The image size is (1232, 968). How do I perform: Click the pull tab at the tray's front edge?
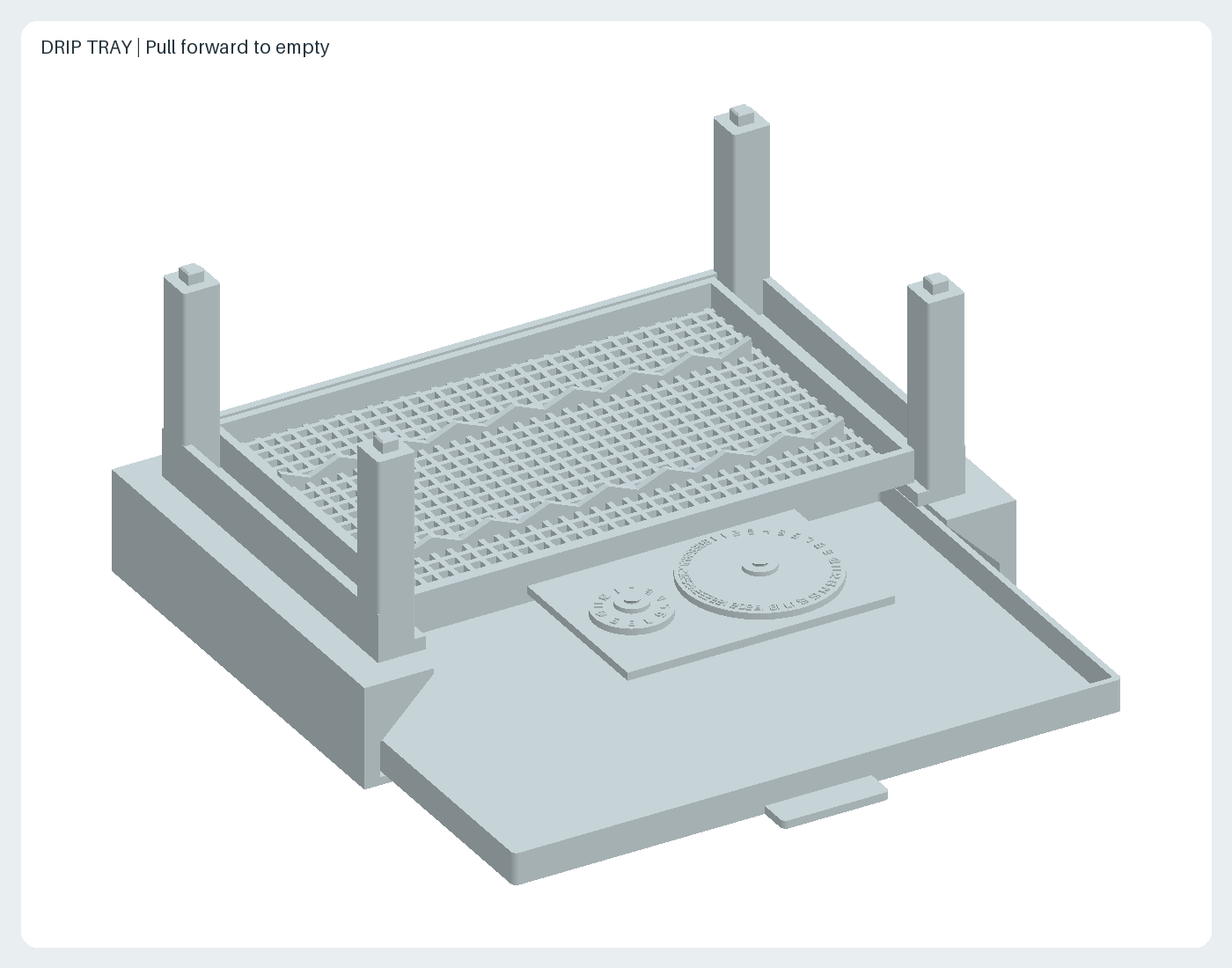coord(826,802)
